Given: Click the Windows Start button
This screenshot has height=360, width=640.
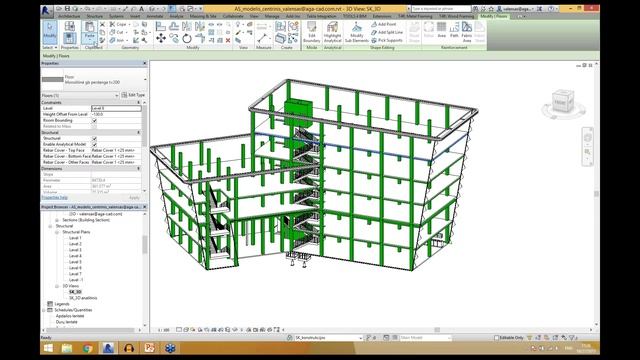Looking at the screenshot, I should coord(48,348).
